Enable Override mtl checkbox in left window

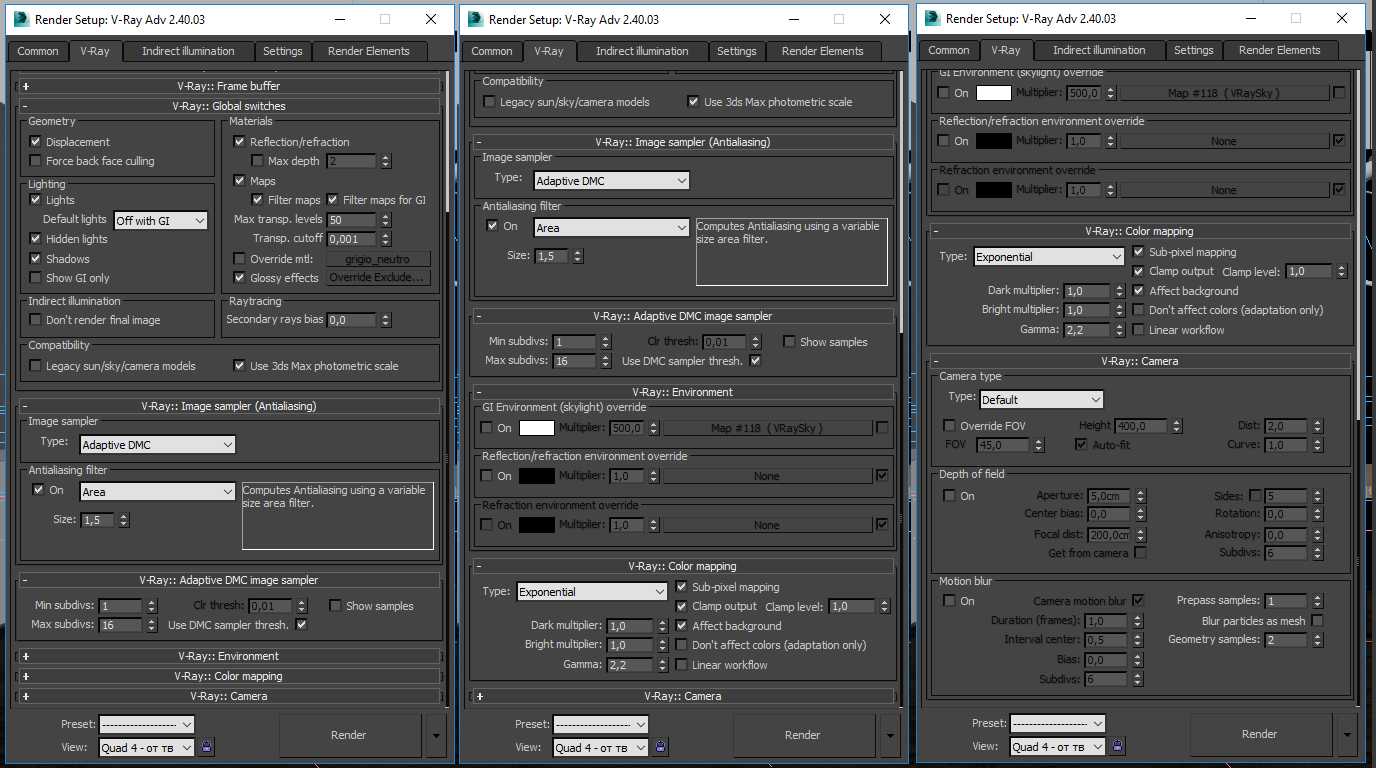240,259
